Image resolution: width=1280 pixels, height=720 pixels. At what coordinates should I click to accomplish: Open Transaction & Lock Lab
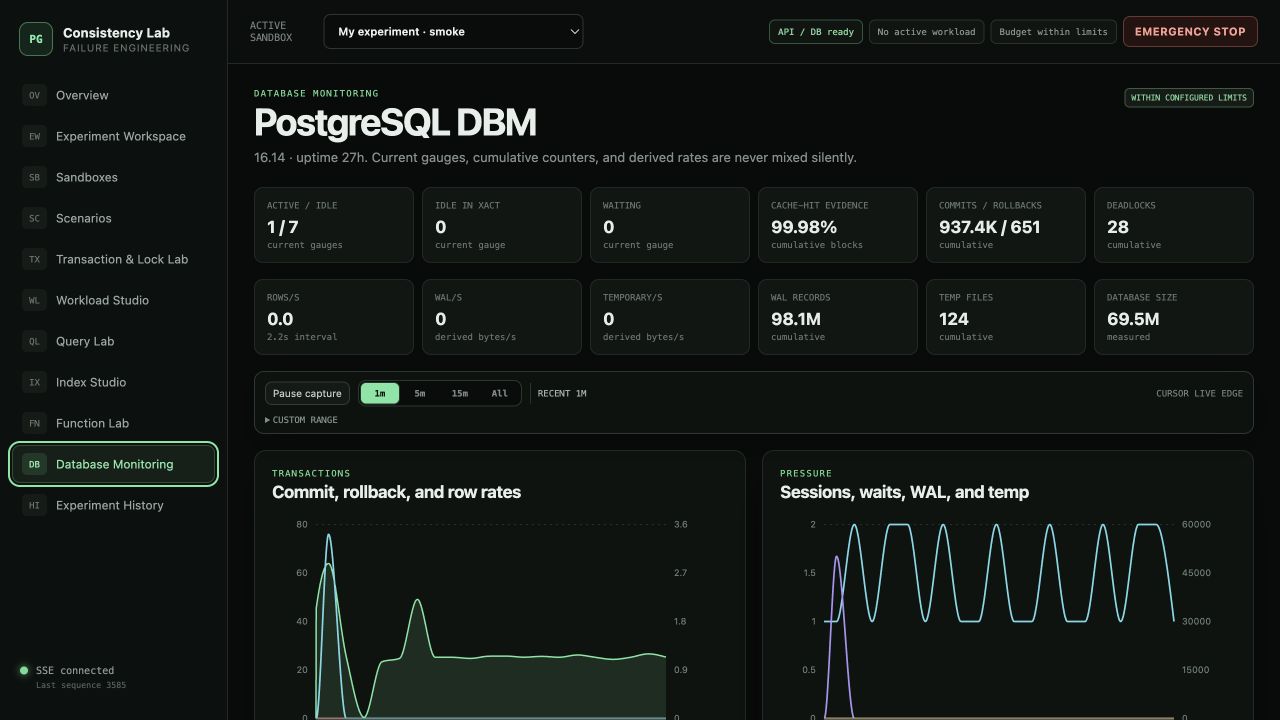(113, 259)
